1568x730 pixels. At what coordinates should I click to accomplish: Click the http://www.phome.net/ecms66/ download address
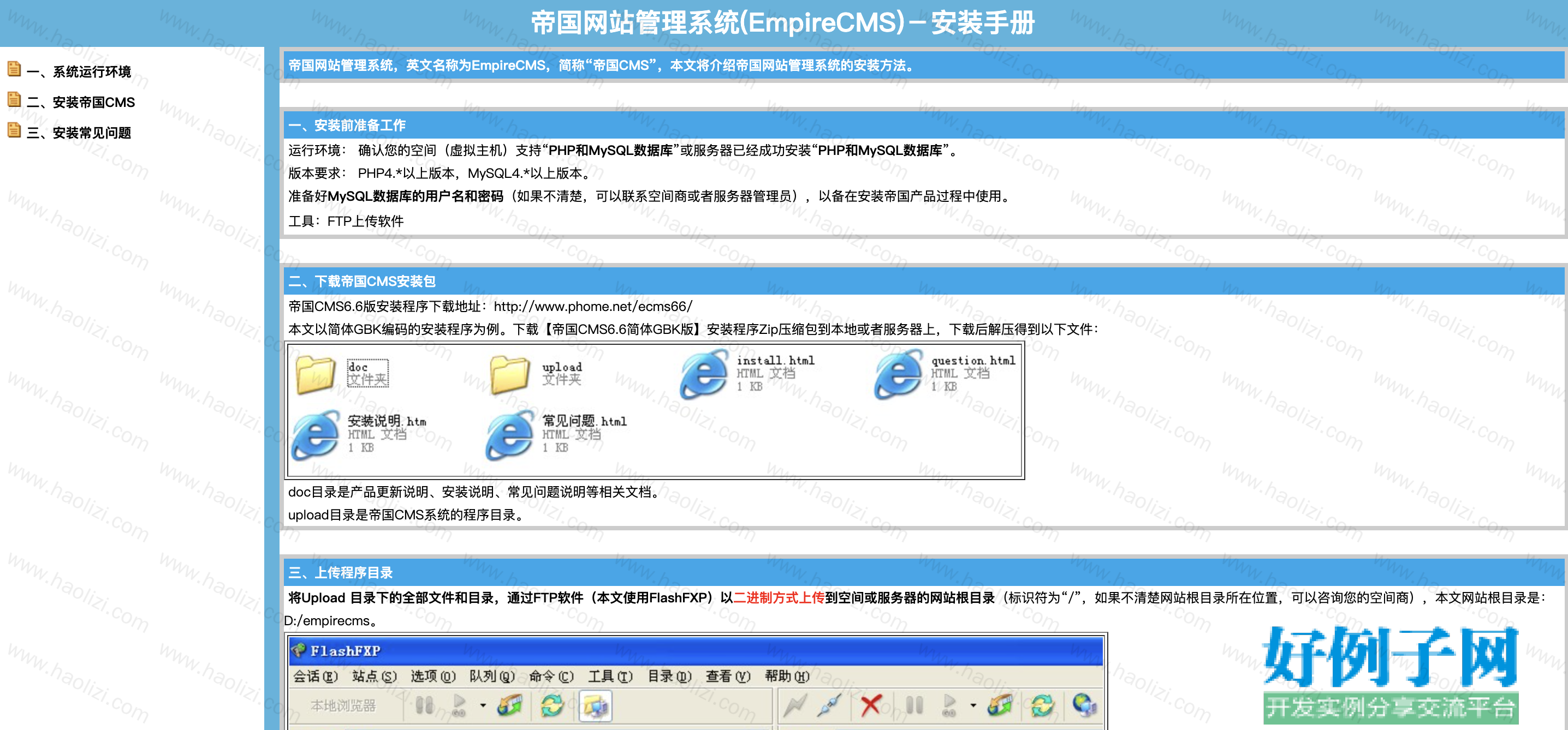pyautogui.click(x=593, y=307)
